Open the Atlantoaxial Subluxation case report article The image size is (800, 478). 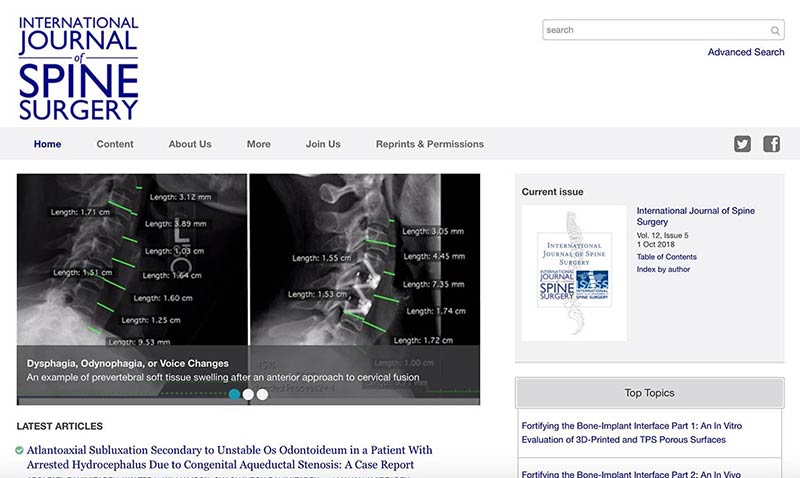(x=230, y=458)
